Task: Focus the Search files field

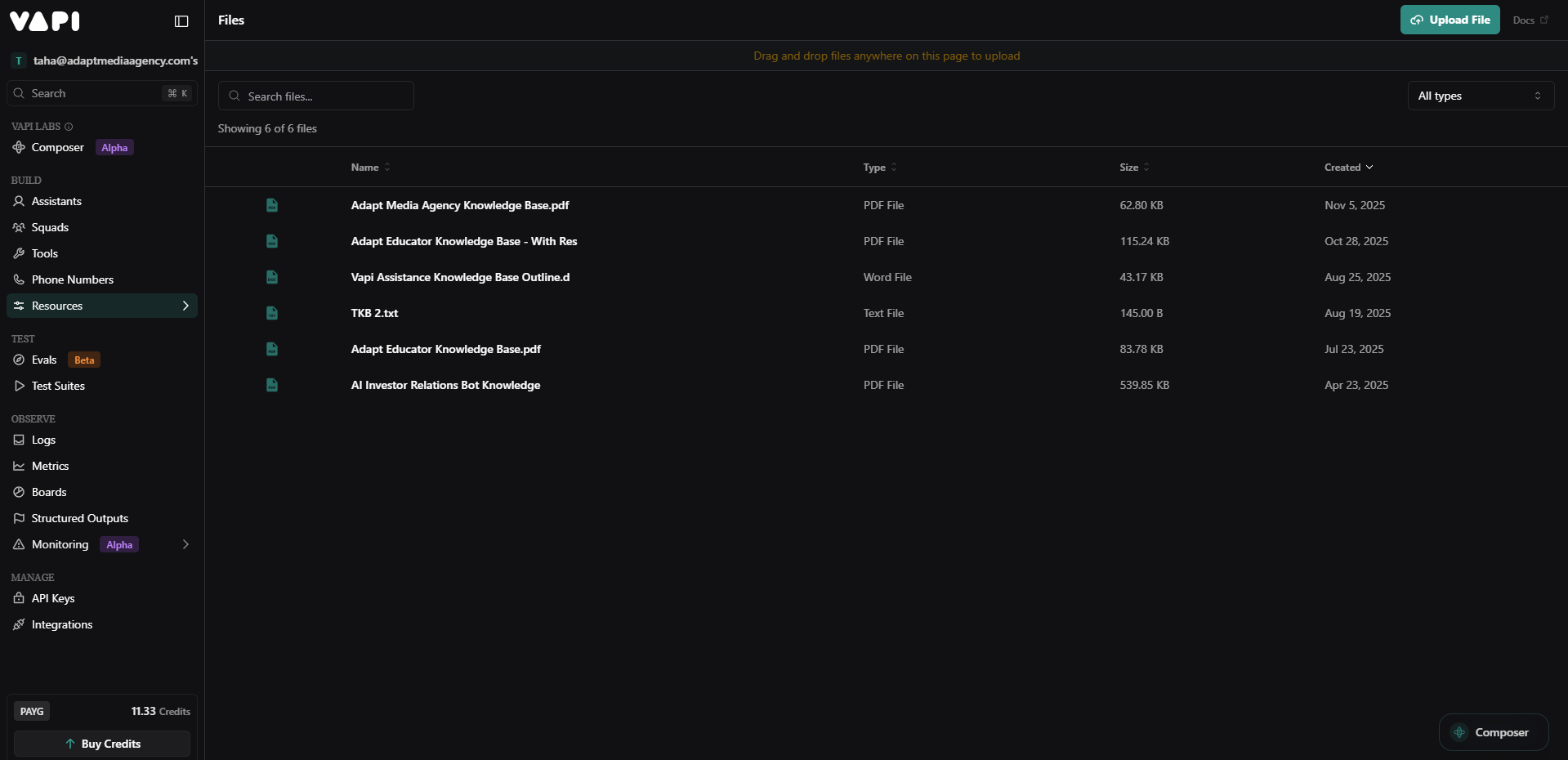Action: pyautogui.click(x=316, y=96)
